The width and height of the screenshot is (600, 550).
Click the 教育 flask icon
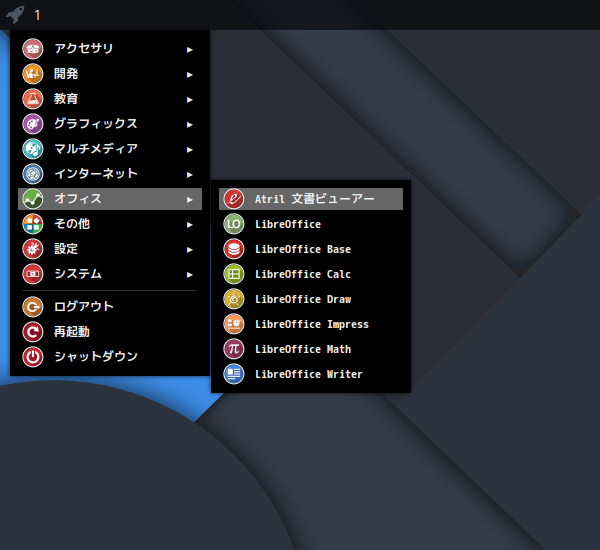coord(33,99)
